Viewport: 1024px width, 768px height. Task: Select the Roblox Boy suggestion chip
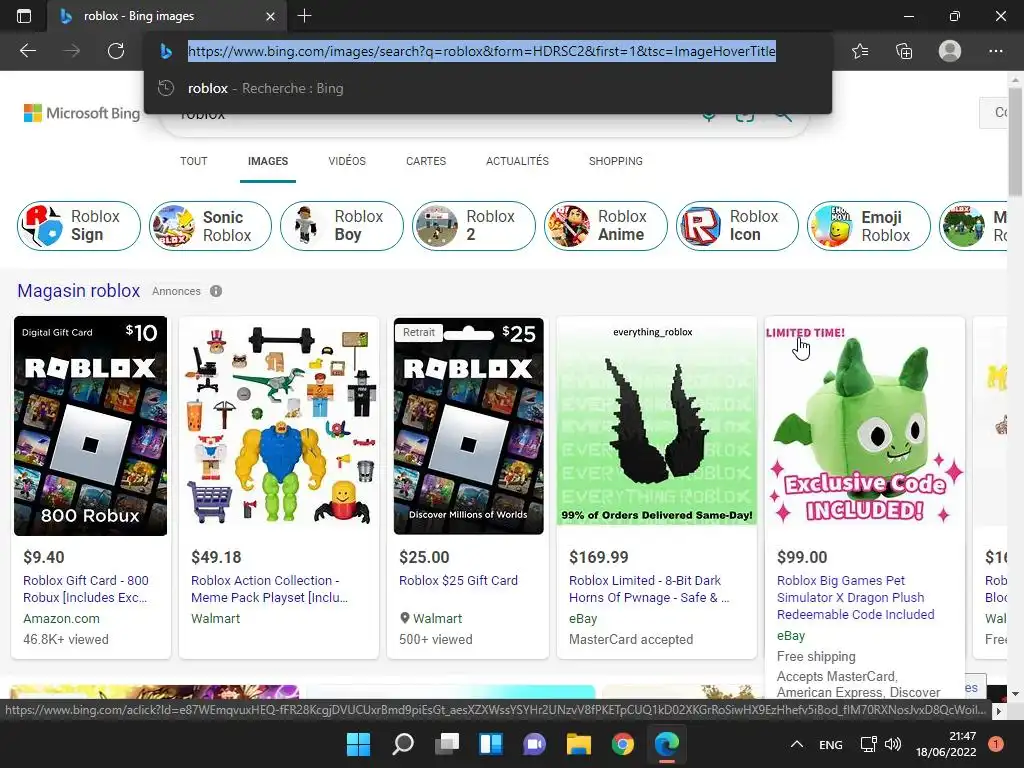tap(342, 226)
